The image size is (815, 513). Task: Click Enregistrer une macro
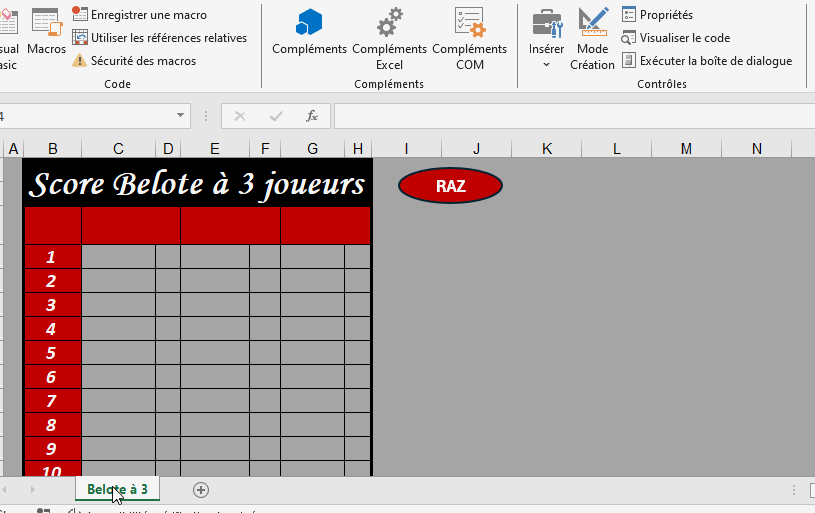148,15
